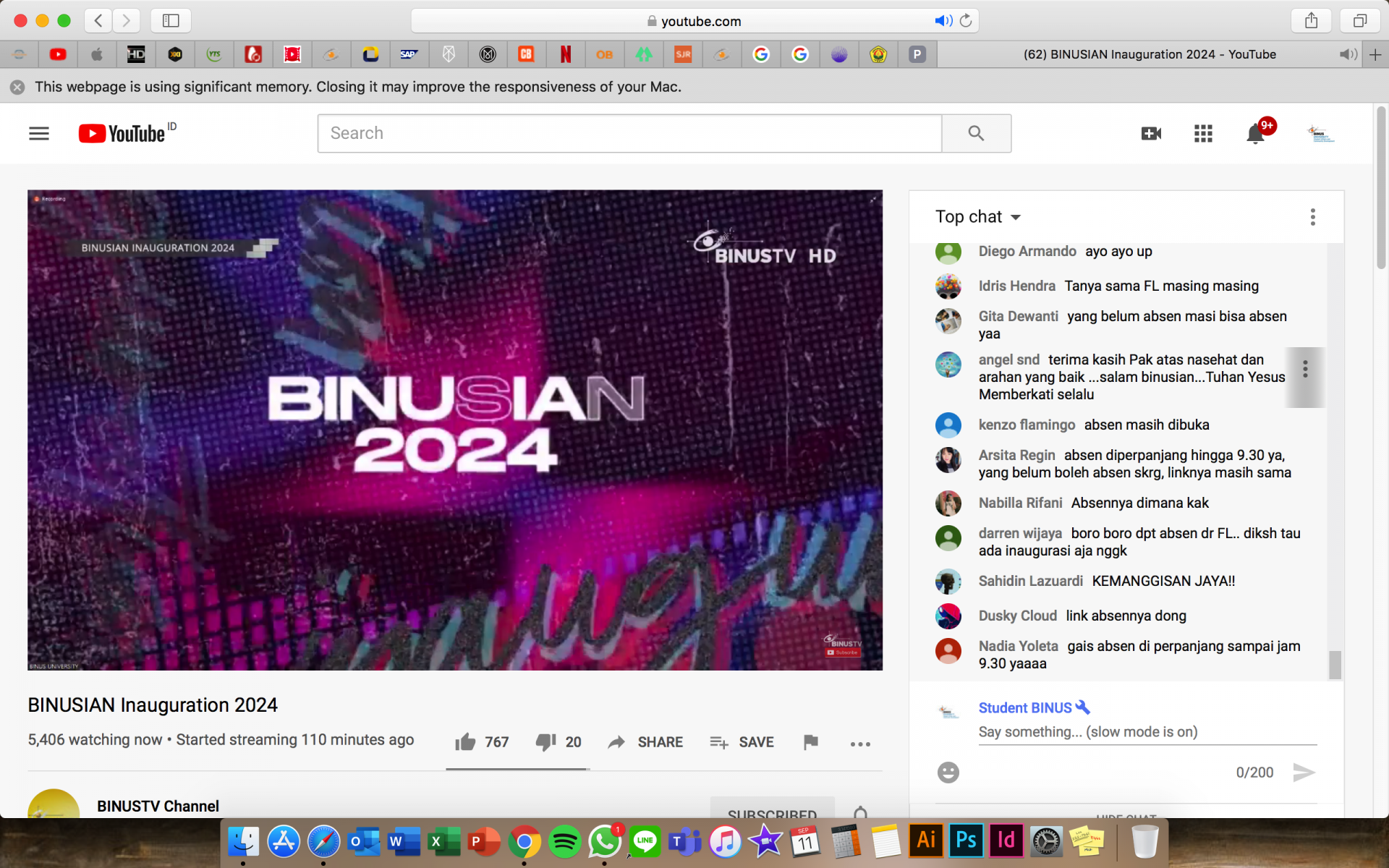Image resolution: width=1389 pixels, height=868 pixels.
Task: Toggle the Safari sidebar
Action: point(171,20)
